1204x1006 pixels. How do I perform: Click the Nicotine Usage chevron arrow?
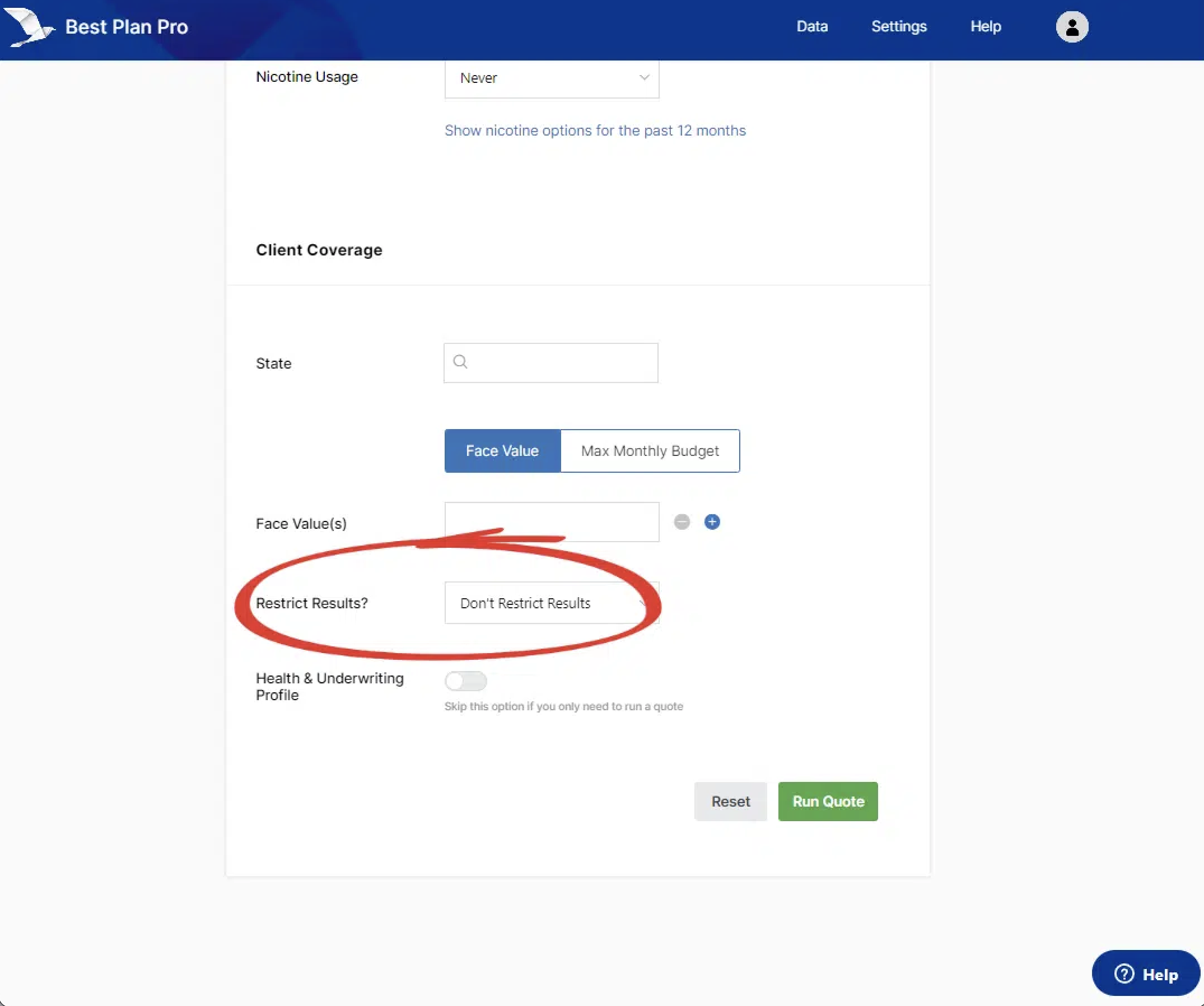pos(644,77)
